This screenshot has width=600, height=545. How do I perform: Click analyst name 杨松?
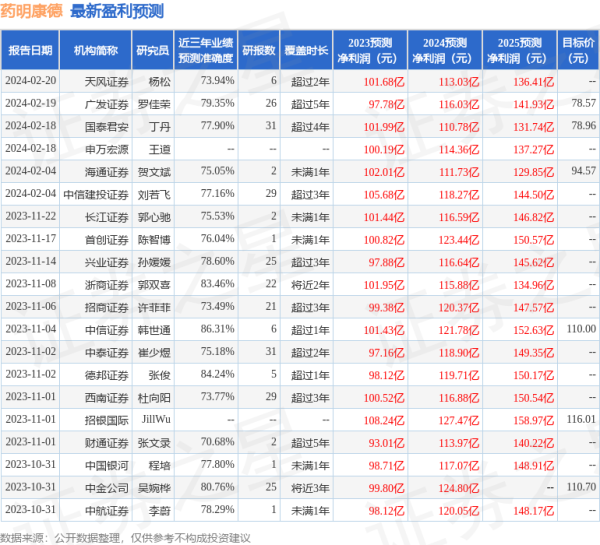pos(160,82)
